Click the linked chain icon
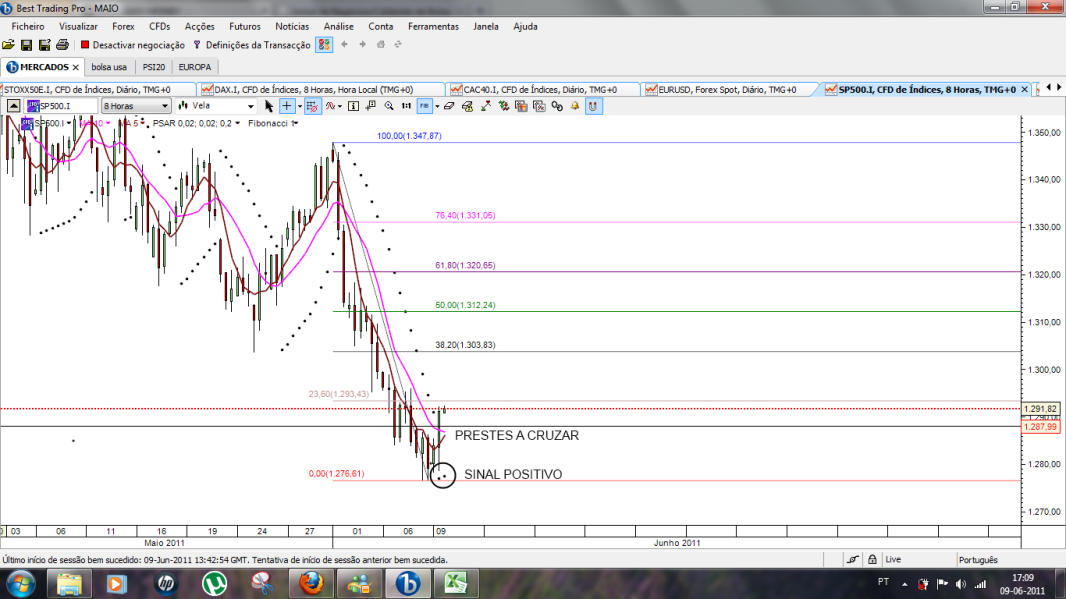 click(557, 106)
